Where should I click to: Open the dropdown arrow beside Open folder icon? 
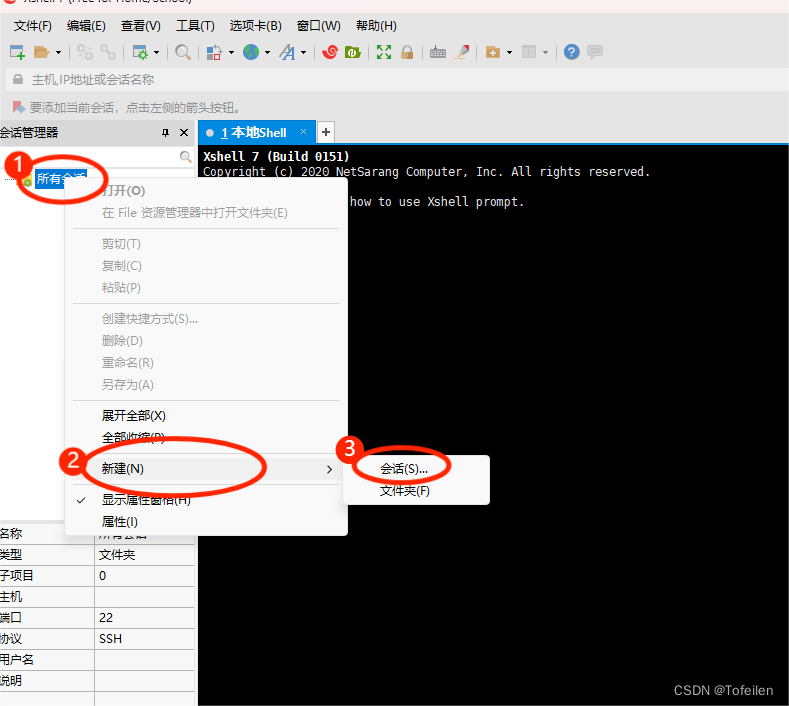[x=58, y=52]
